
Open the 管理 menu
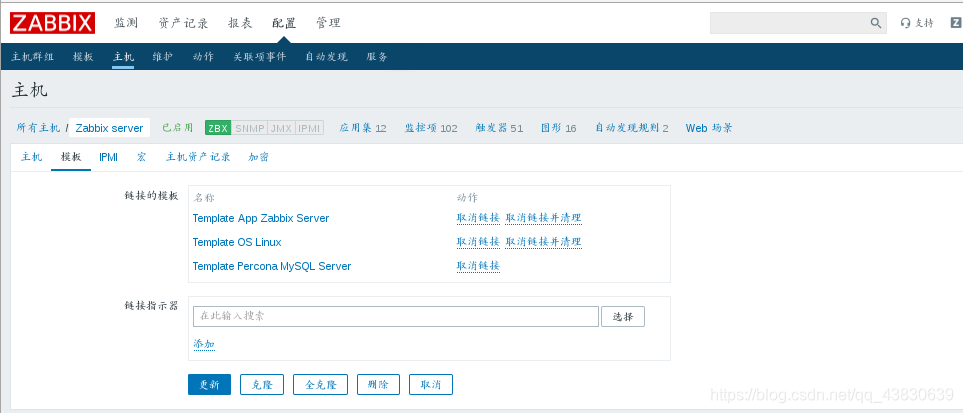(329, 23)
